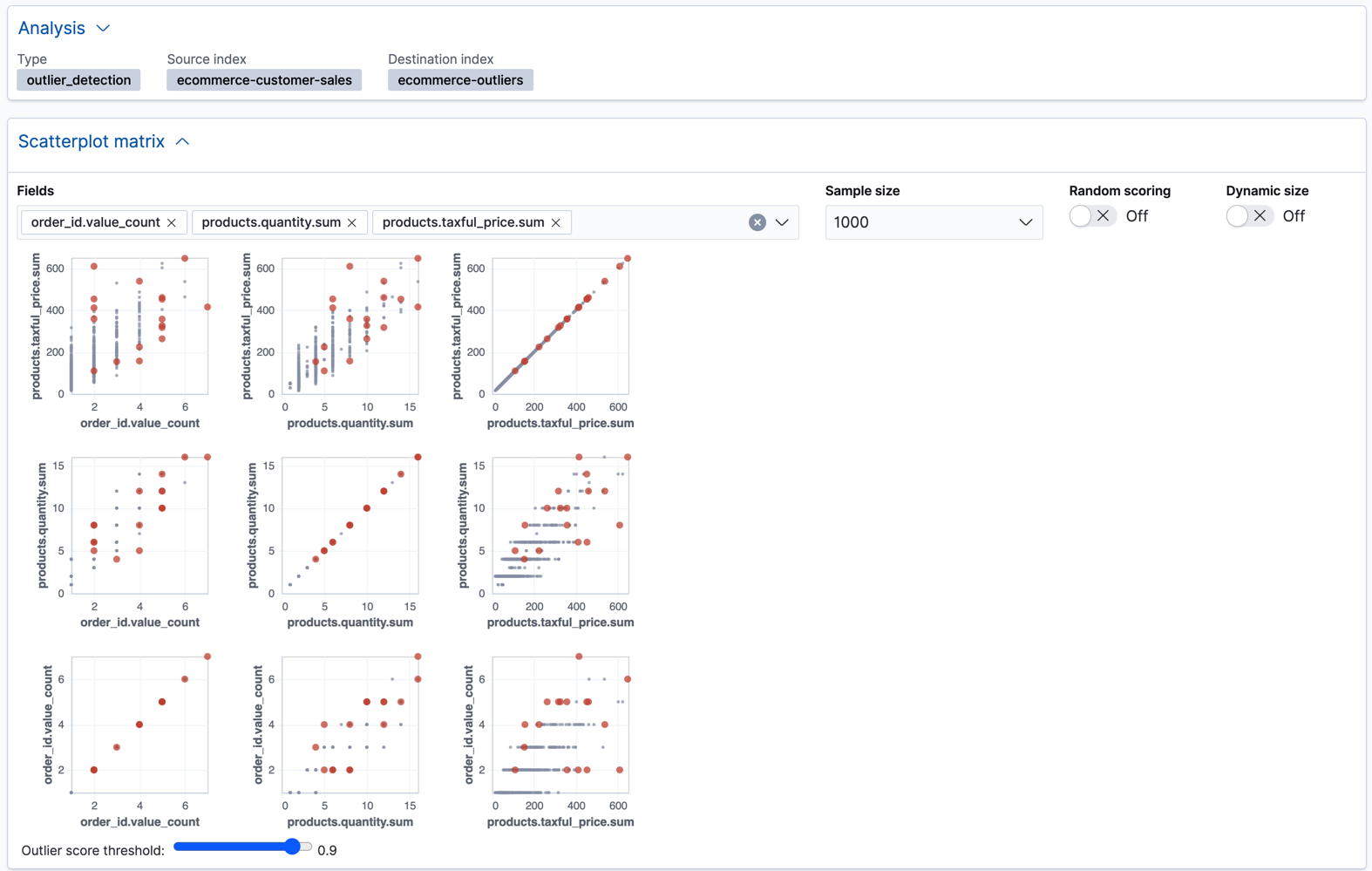Remove products.quantity.sum field chip
The image size is (1372, 871).
coord(352,222)
